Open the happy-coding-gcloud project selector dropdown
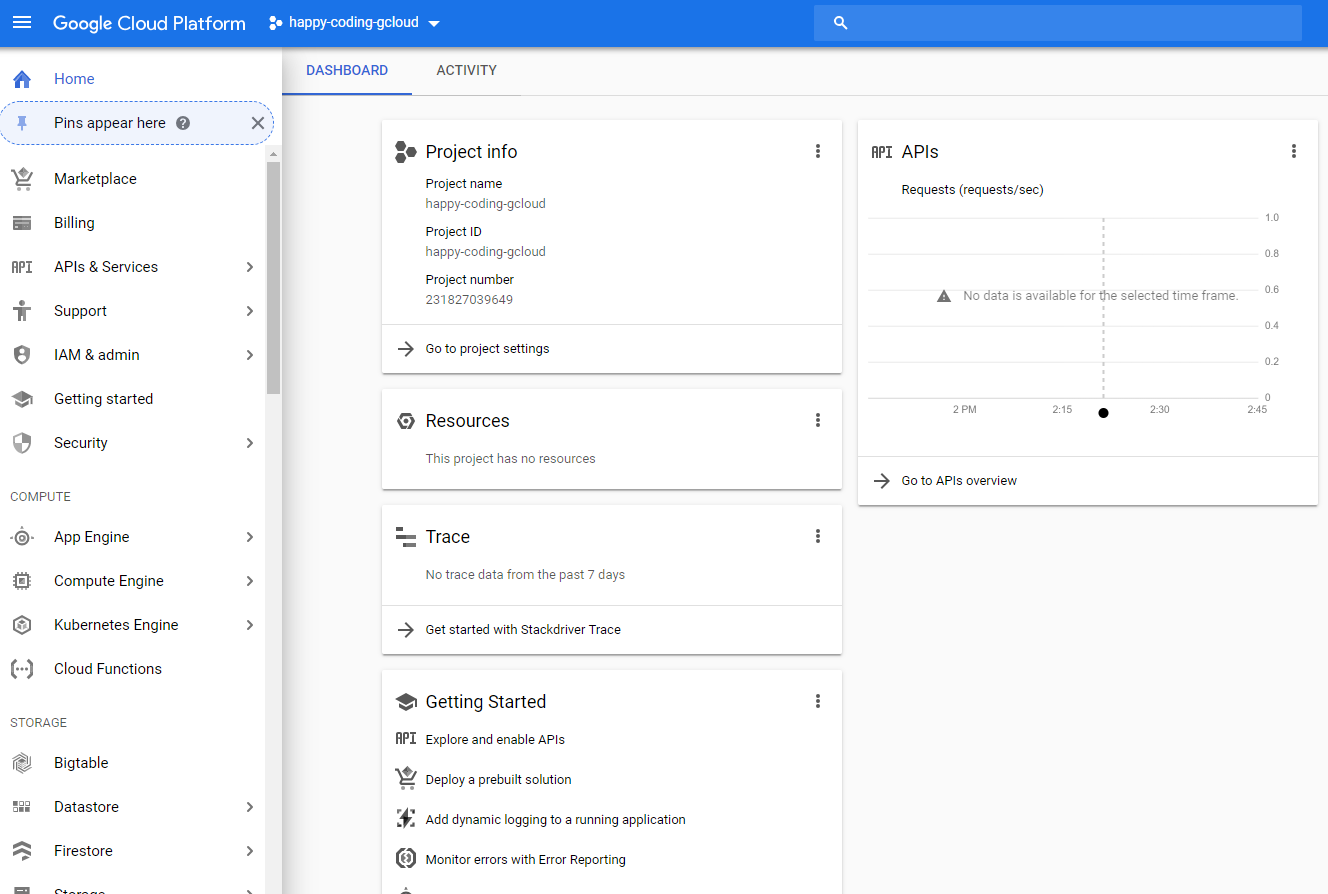The image size is (1328, 894). (355, 23)
